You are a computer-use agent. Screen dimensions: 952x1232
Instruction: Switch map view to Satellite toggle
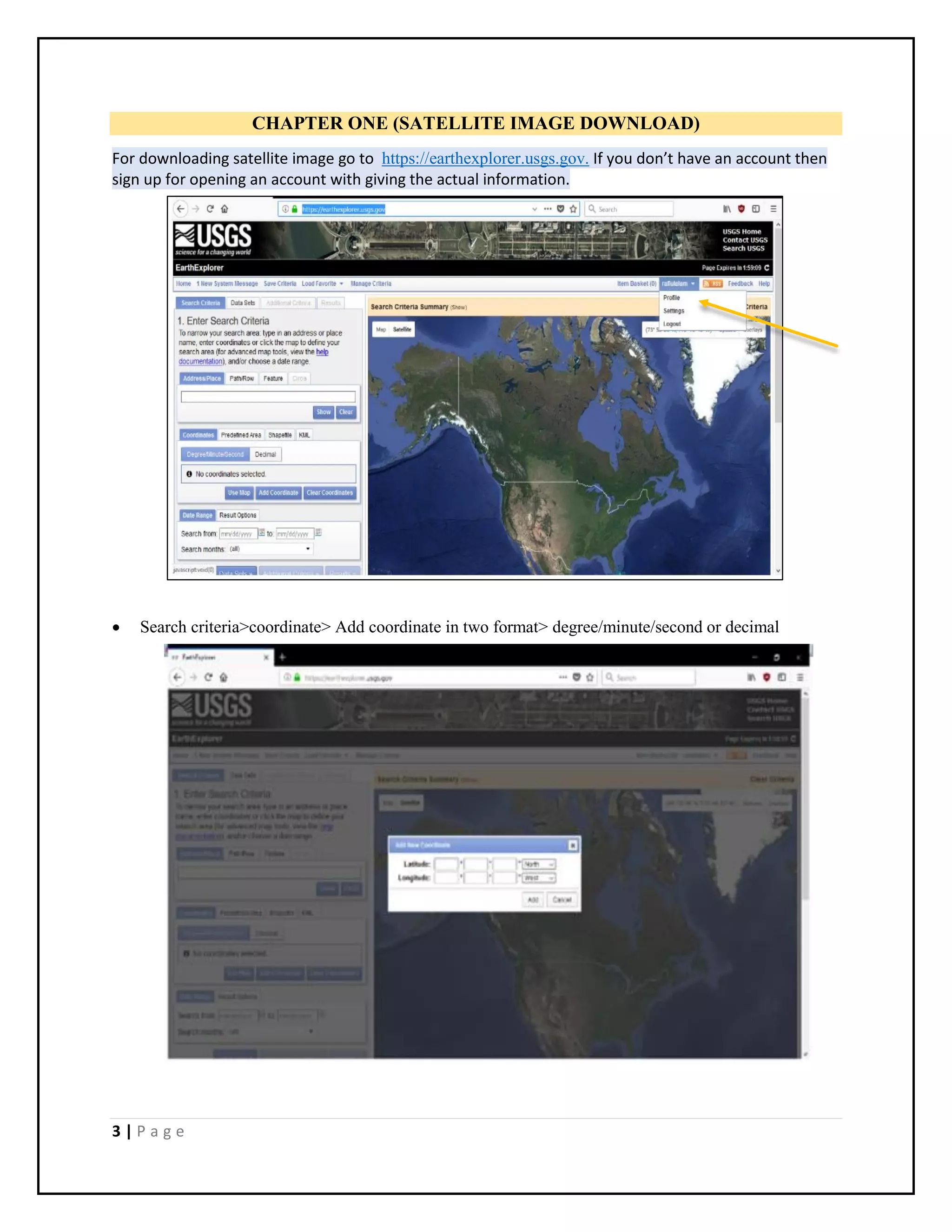402,330
